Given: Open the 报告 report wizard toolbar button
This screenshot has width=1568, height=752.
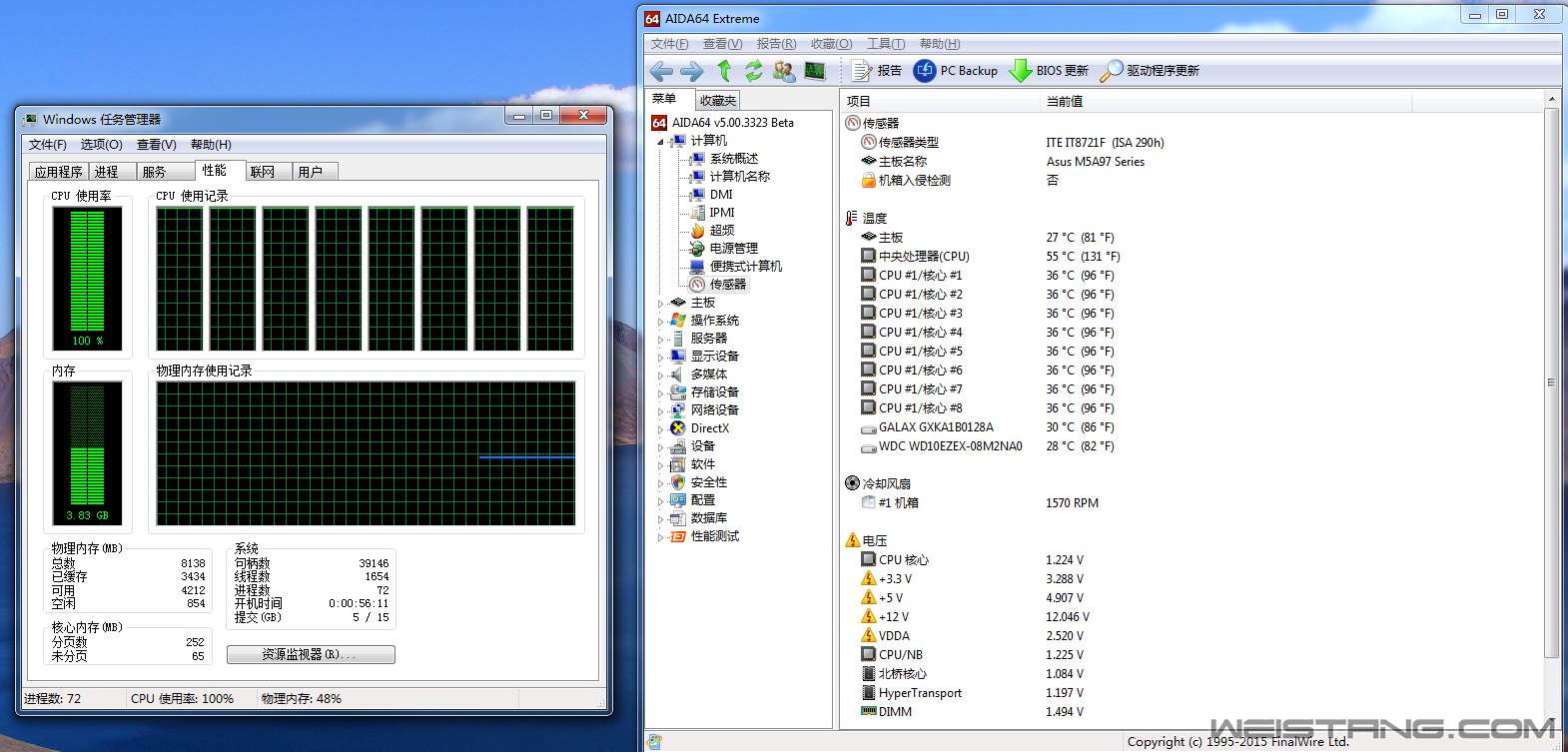Looking at the screenshot, I should 878,71.
